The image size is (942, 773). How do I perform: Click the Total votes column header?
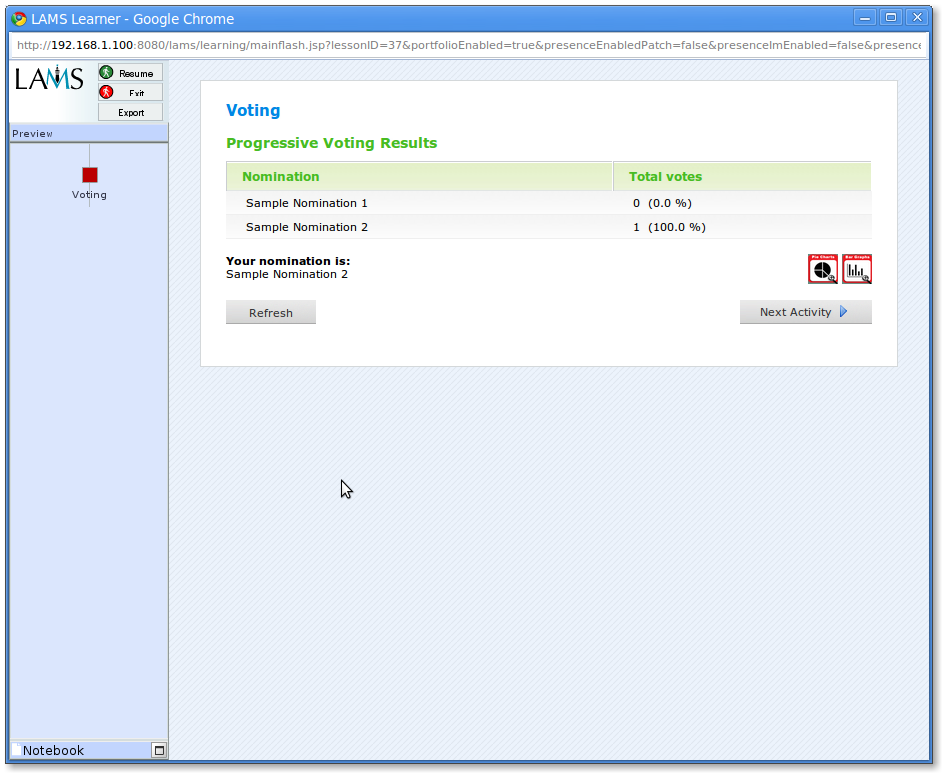(x=665, y=176)
